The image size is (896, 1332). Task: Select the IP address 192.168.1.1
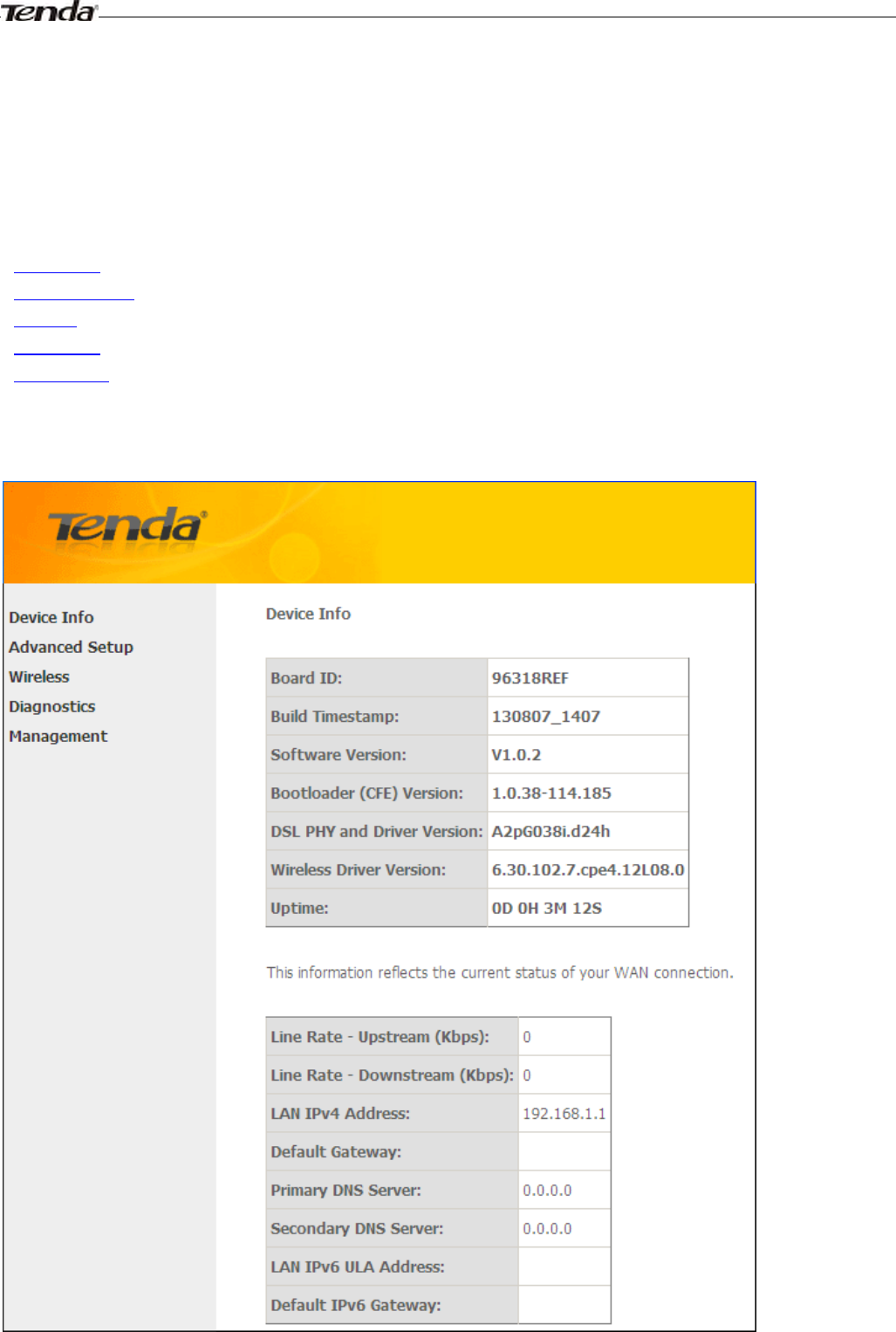564,1114
